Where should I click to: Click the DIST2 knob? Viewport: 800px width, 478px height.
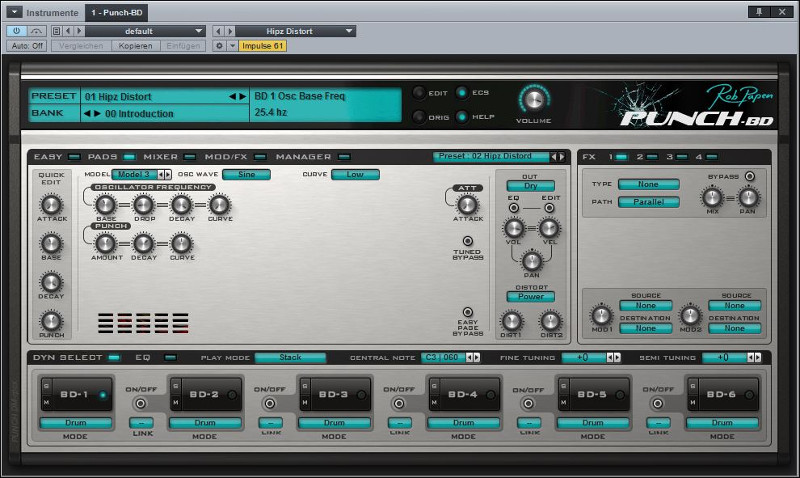tap(551, 321)
